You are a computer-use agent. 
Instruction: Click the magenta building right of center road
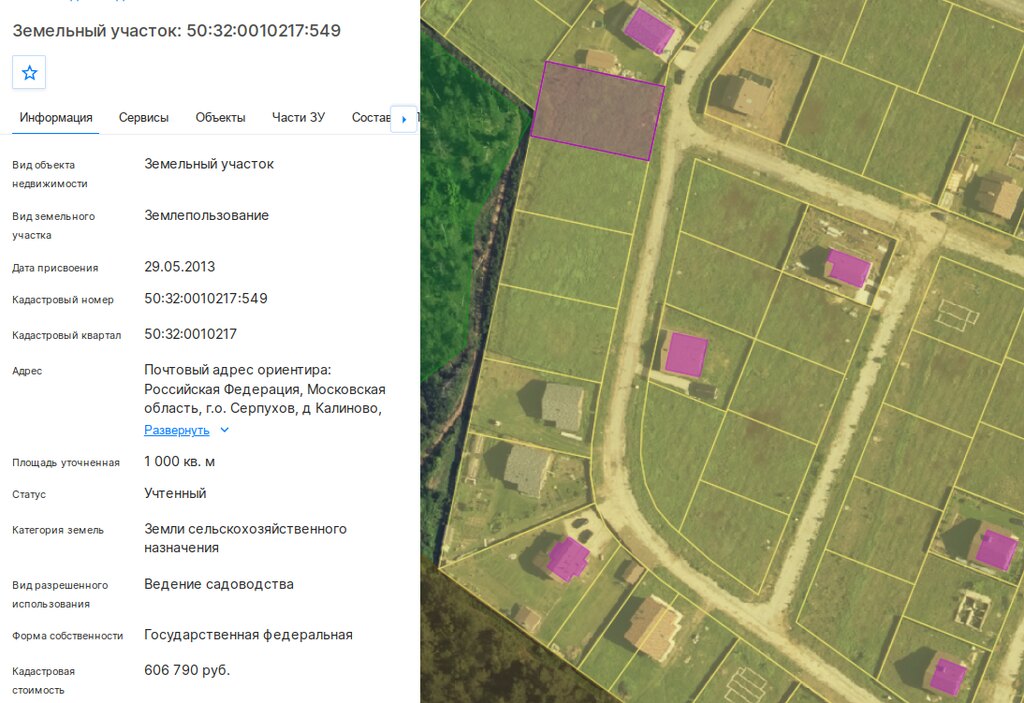point(848,268)
